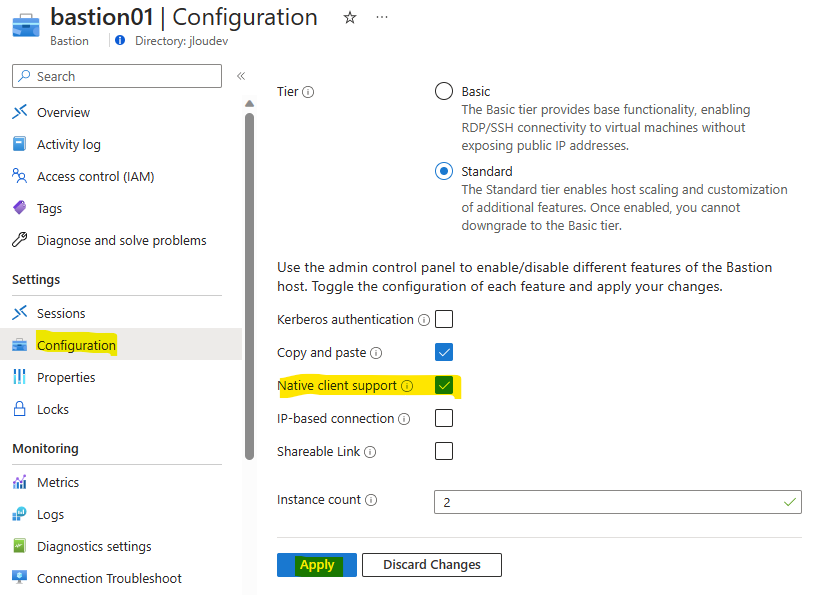
Task: Favorite this page with the star icon
Action: [350, 18]
